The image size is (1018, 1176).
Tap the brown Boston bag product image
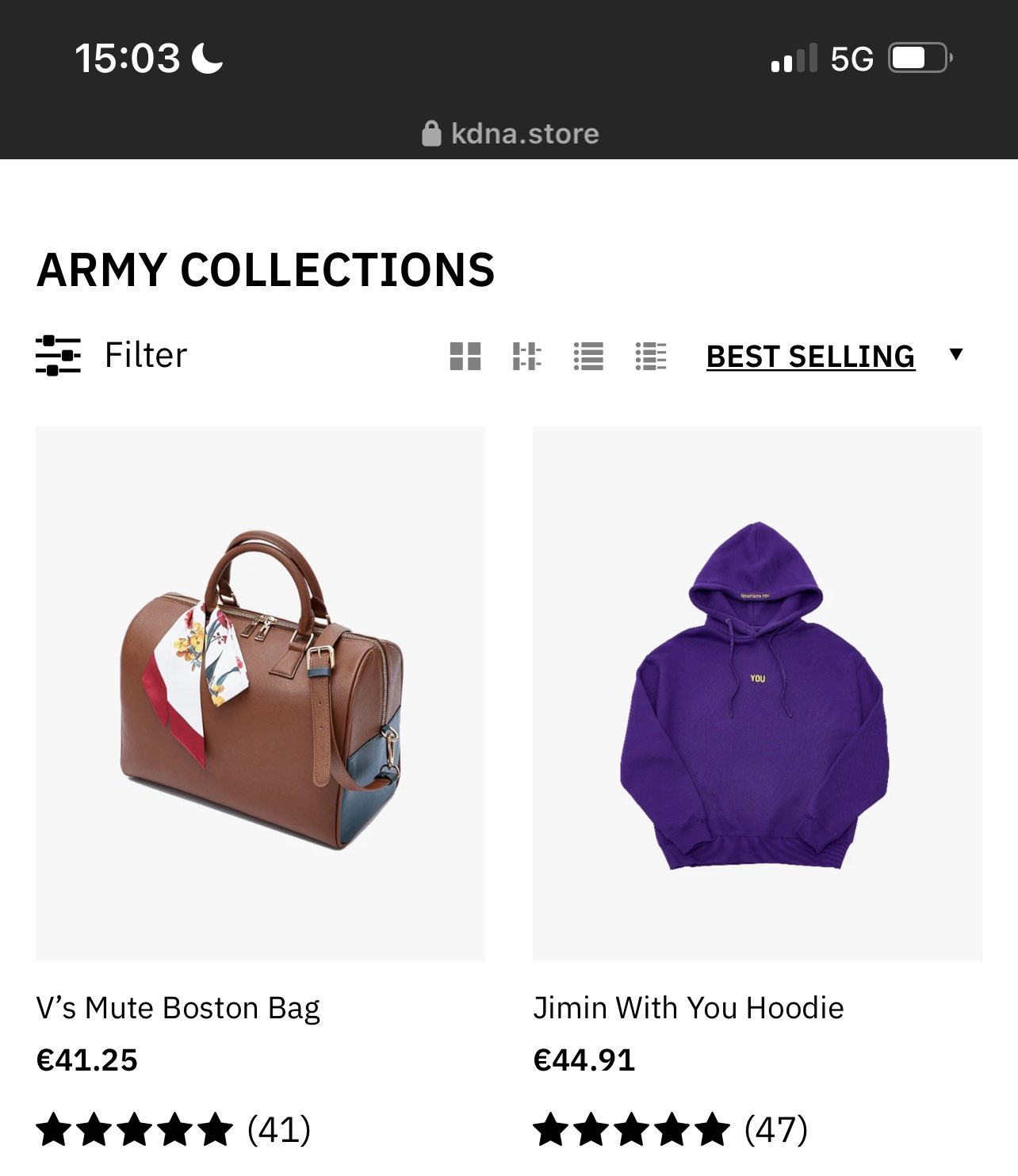pyautogui.click(x=260, y=693)
